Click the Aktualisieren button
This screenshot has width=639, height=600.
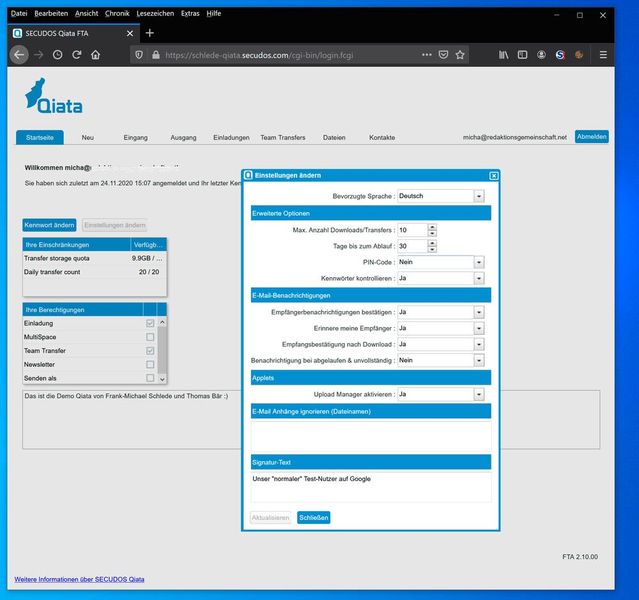tap(270, 518)
